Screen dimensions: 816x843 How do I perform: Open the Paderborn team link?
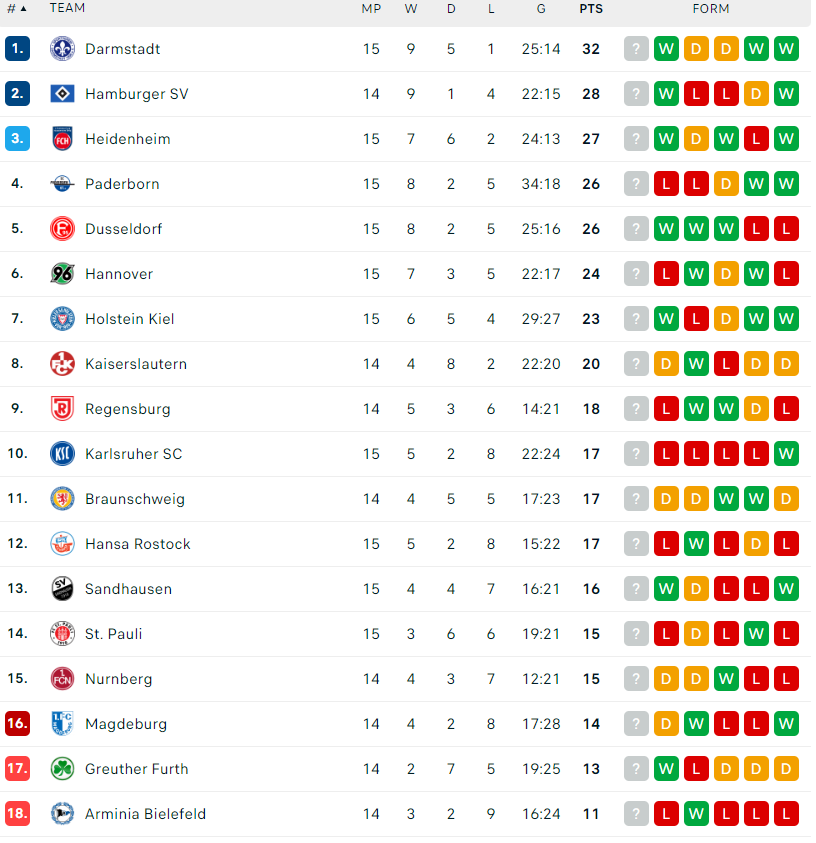pyautogui.click(x=122, y=184)
